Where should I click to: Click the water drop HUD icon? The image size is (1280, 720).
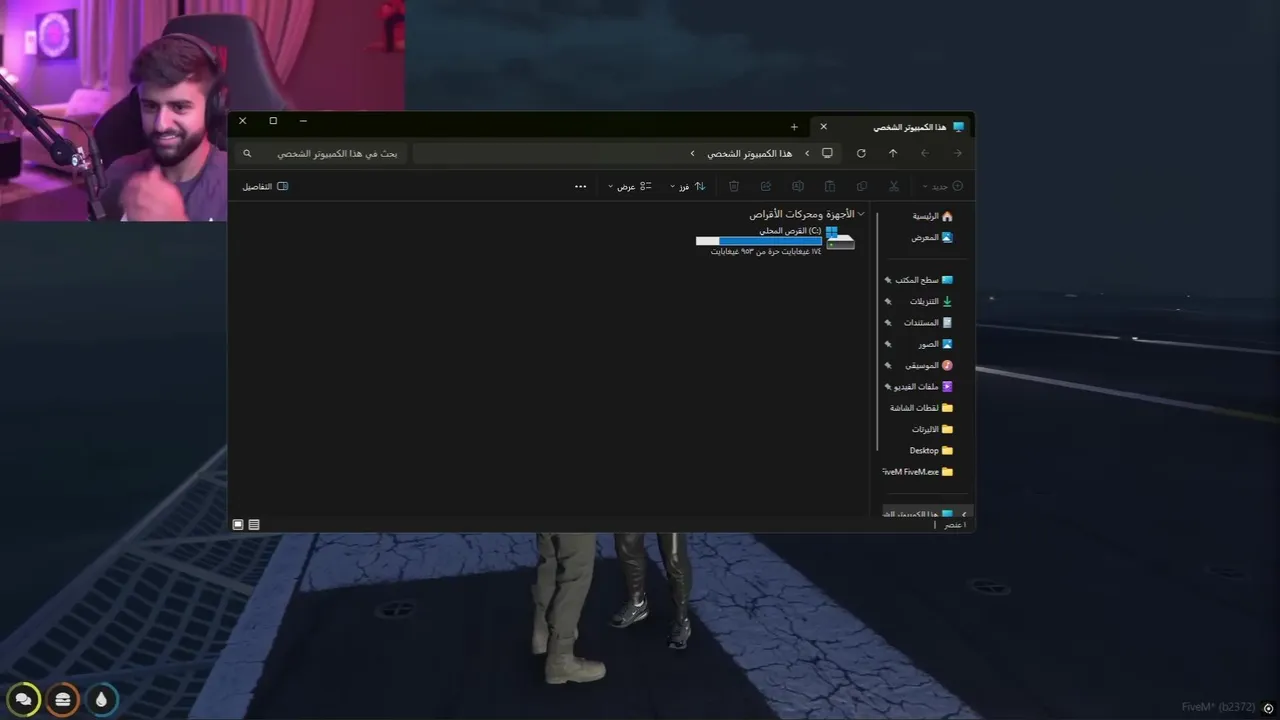[101, 700]
